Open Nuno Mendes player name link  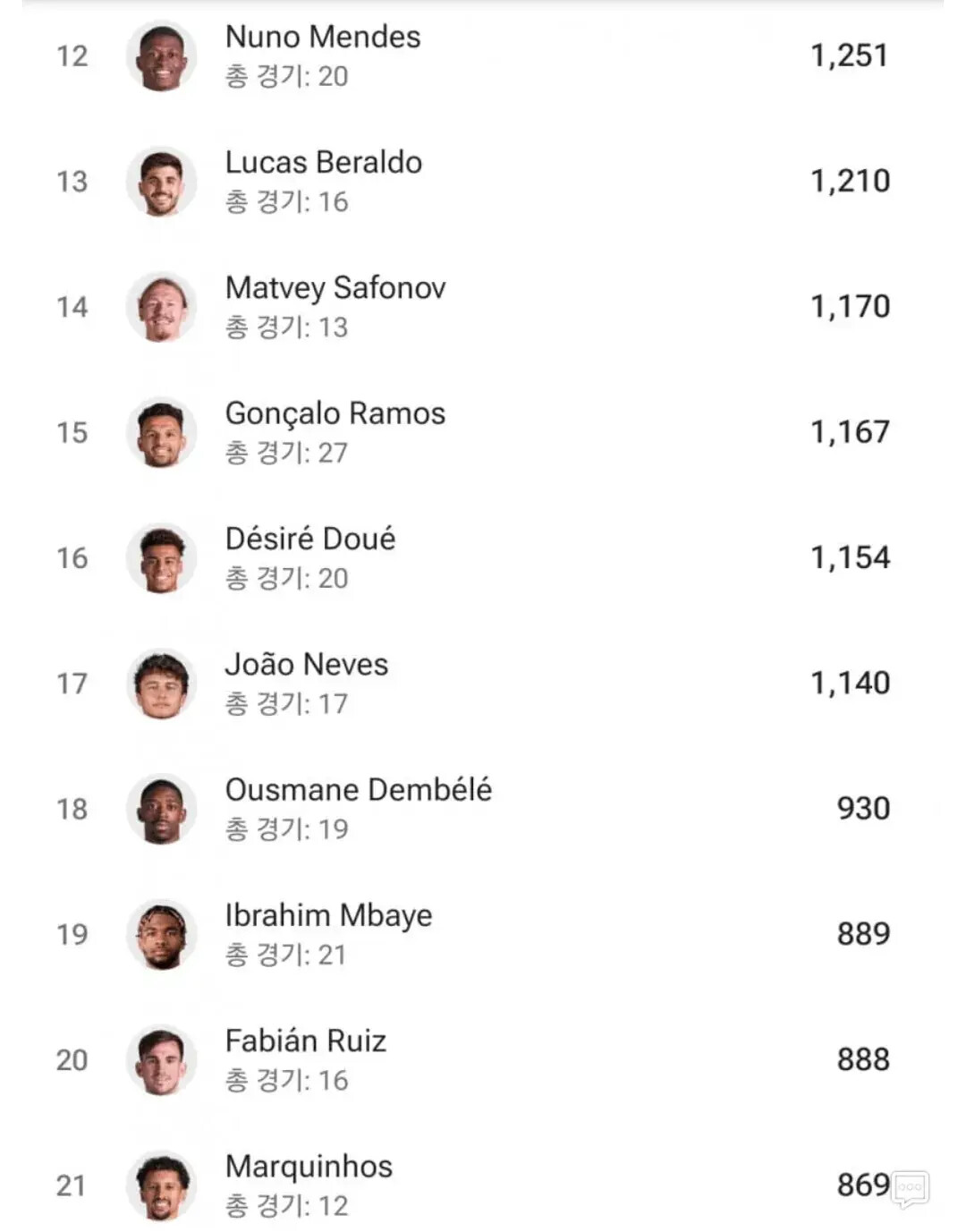pyautogui.click(x=323, y=37)
